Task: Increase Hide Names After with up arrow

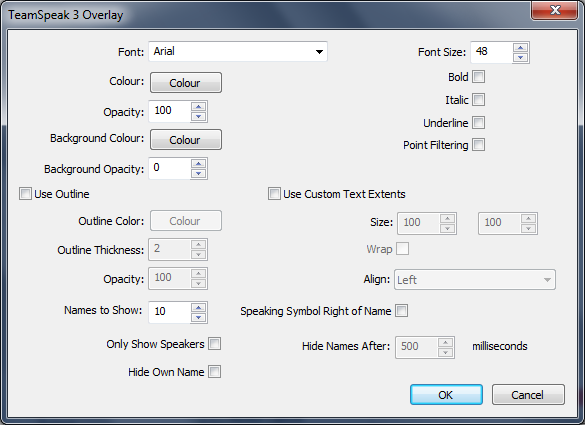Action: click(445, 343)
